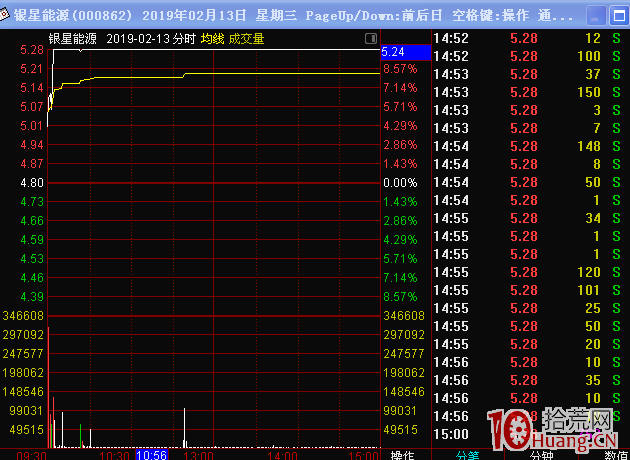The height and width of the screenshot is (460, 630).
Task: Click the 13:00 time axis label
Action: tap(198, 456)
